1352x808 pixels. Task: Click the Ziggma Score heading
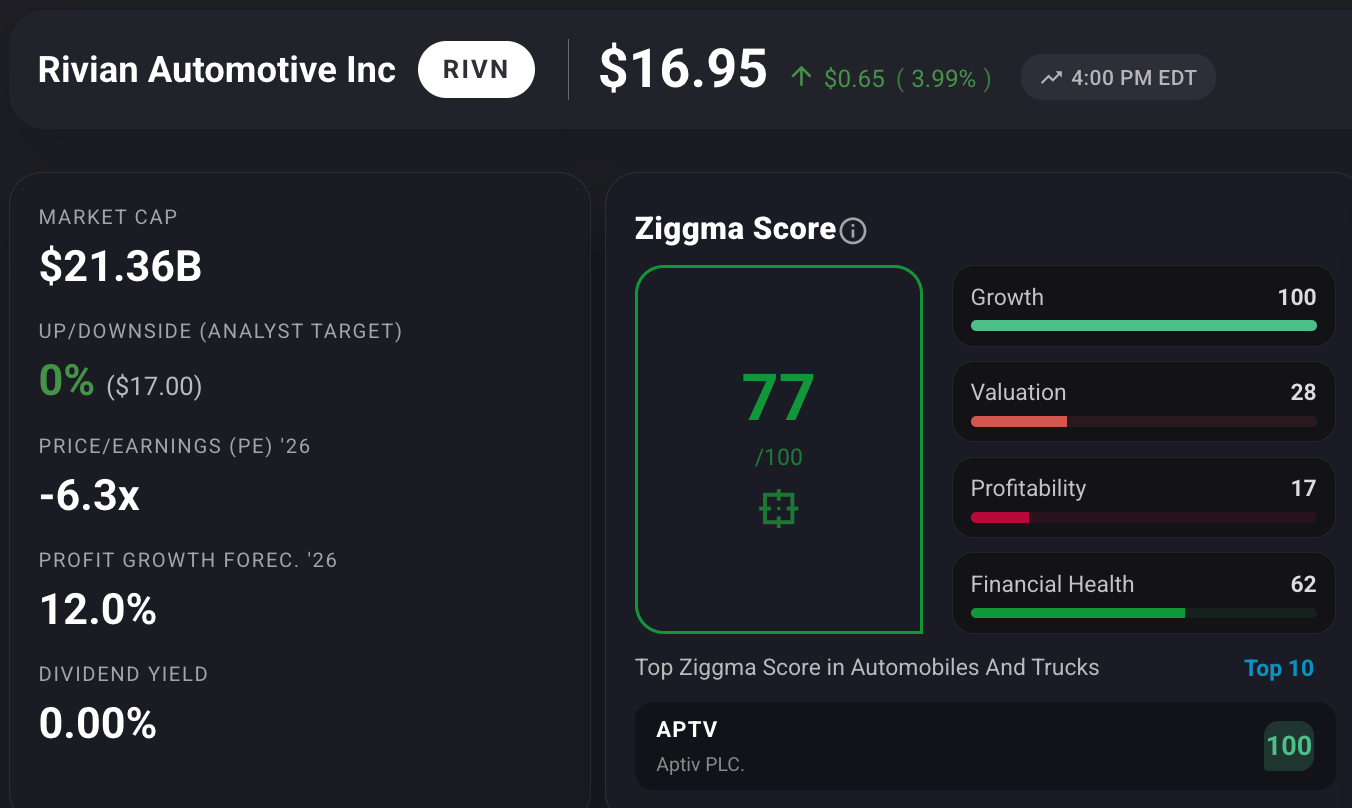point(735,229)
